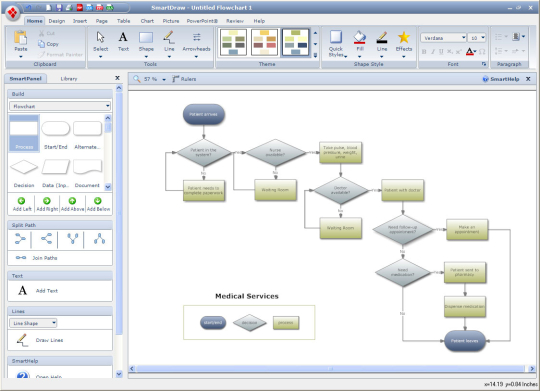Click the Add Below green arrow
The image size is (540, 391).
click(98, 201)
